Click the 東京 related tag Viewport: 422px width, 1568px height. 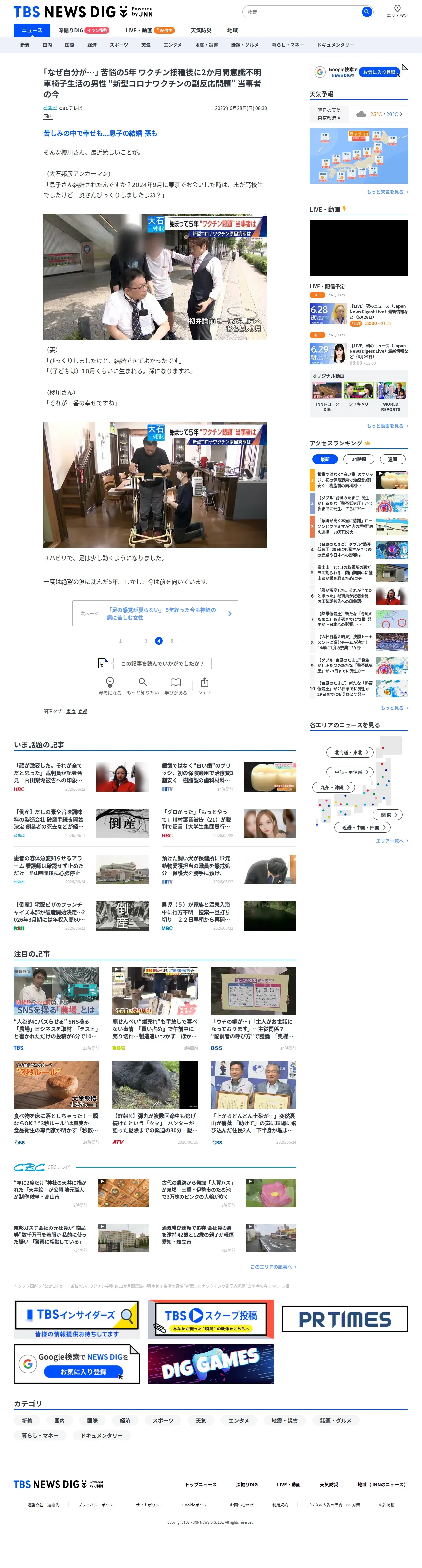click(71, 711)
